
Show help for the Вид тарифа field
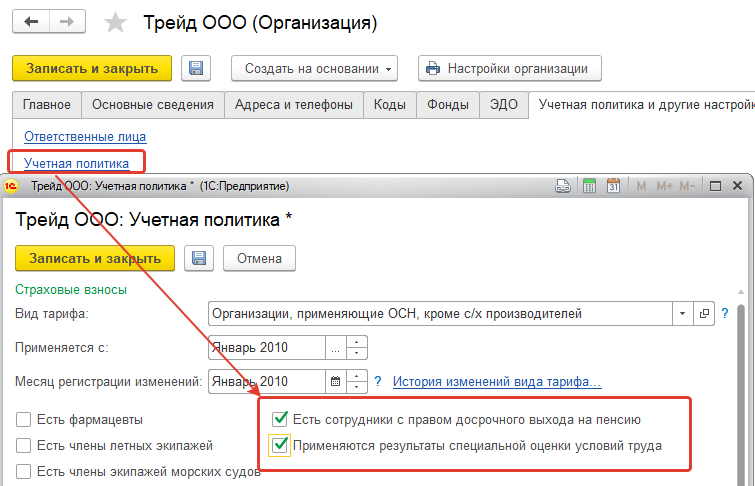pos(725,314)
